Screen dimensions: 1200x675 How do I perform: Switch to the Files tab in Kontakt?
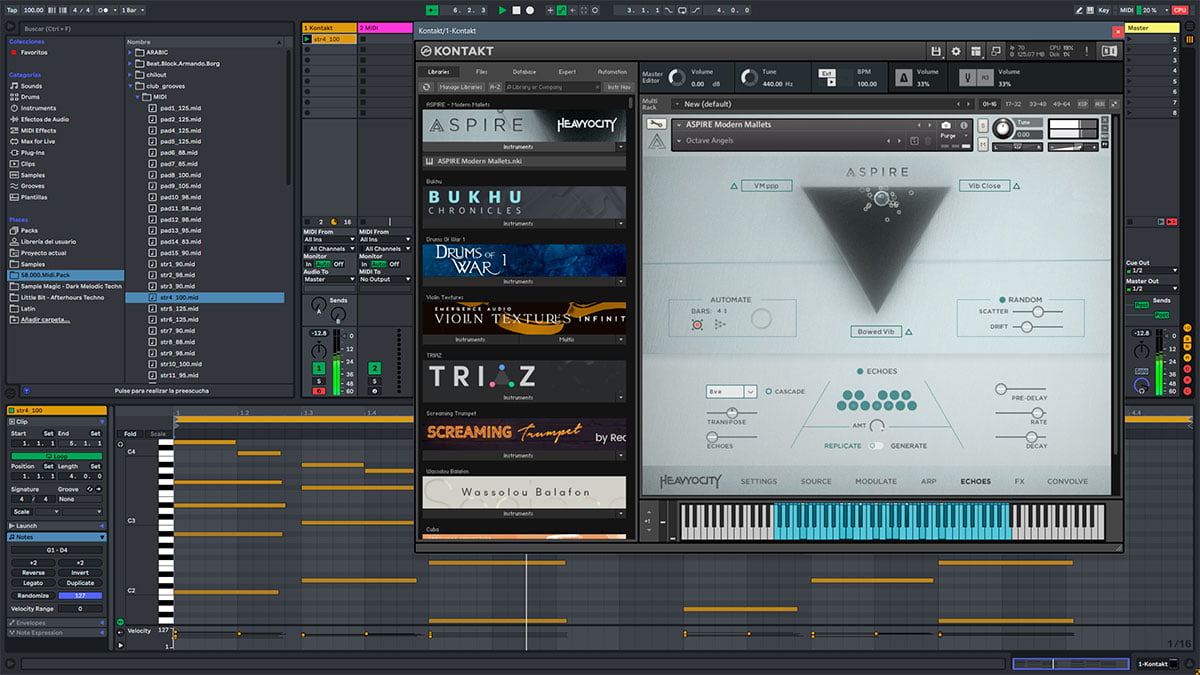(x=482, y=72)
